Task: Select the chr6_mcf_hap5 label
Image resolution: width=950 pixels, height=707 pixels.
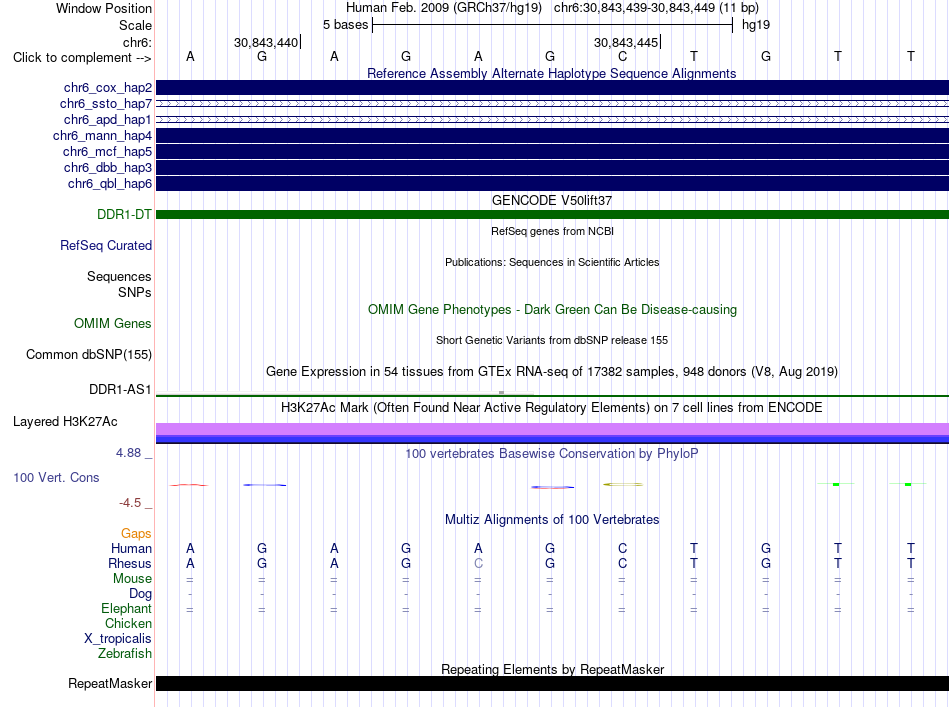Action: [x=107, y=151]
